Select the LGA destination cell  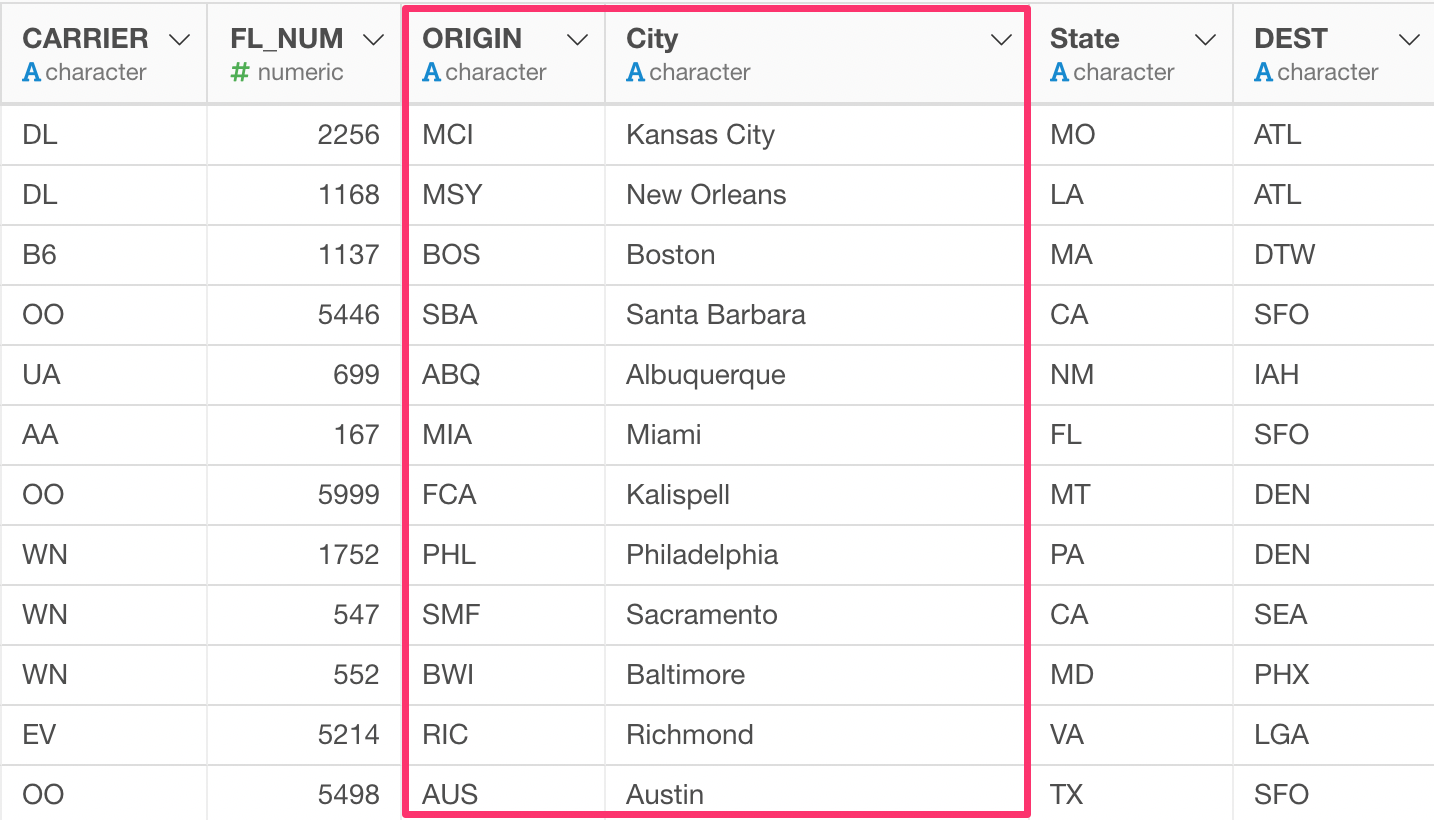click(x=1334, y=735)
